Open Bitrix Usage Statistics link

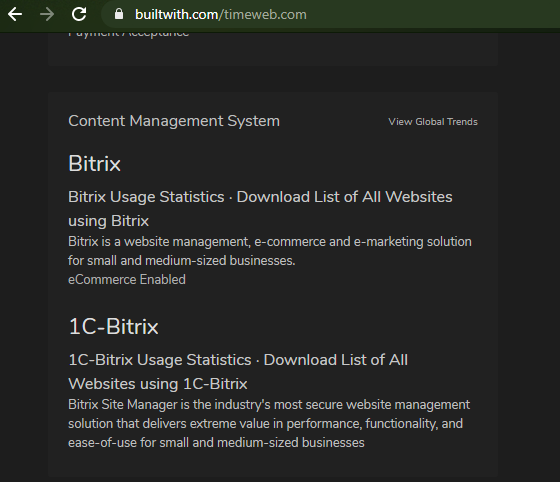pyautogui.click(x=146, y=197)
